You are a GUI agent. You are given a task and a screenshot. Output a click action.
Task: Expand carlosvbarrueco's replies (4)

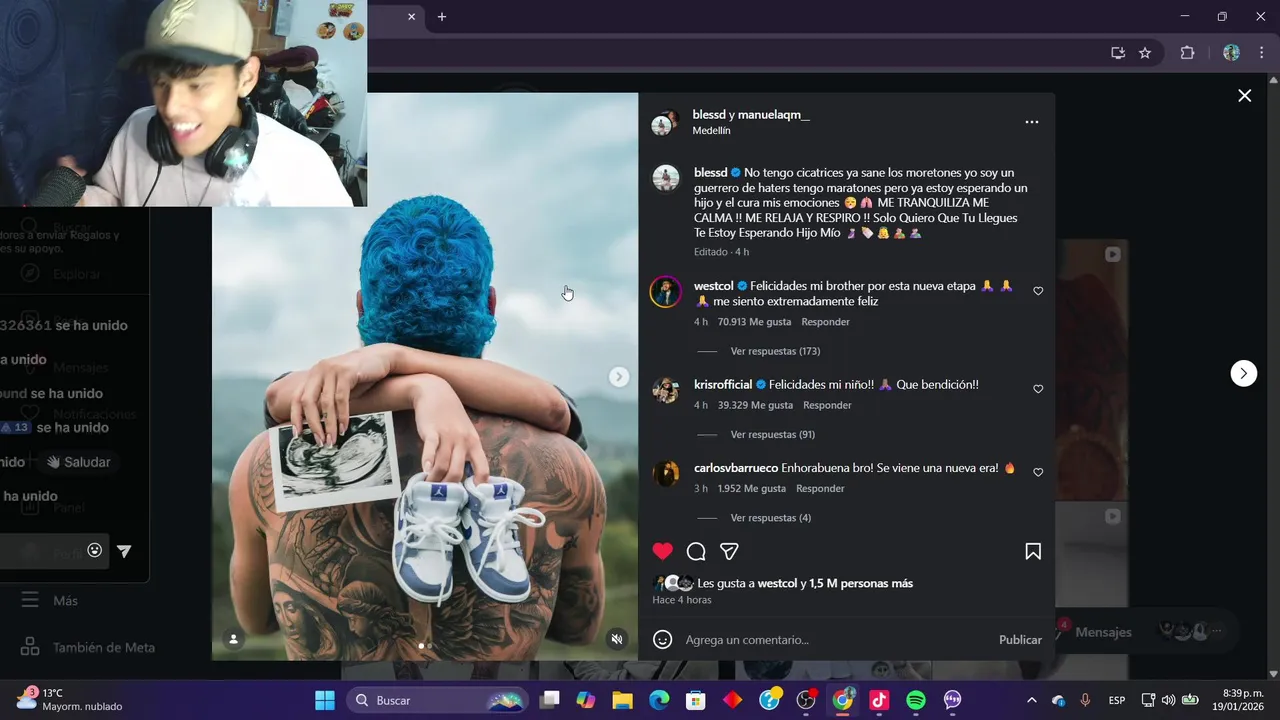[x=771, y=518]
